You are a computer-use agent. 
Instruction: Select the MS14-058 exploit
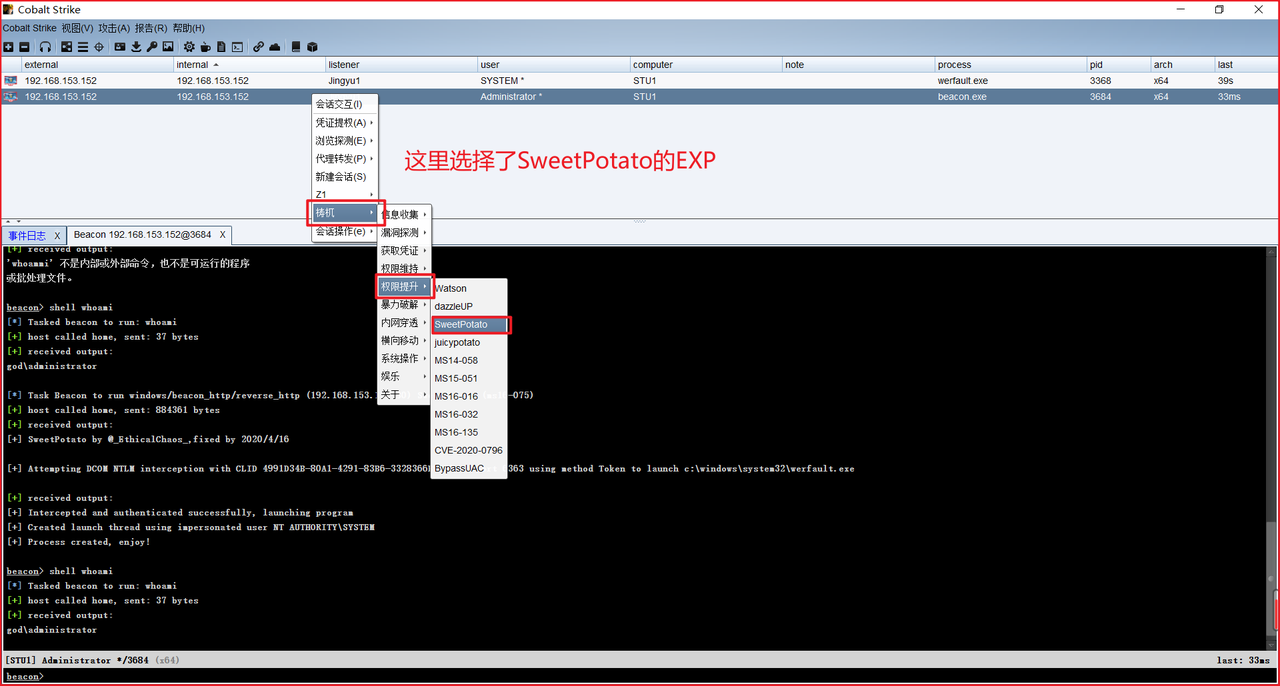(469, 360)
